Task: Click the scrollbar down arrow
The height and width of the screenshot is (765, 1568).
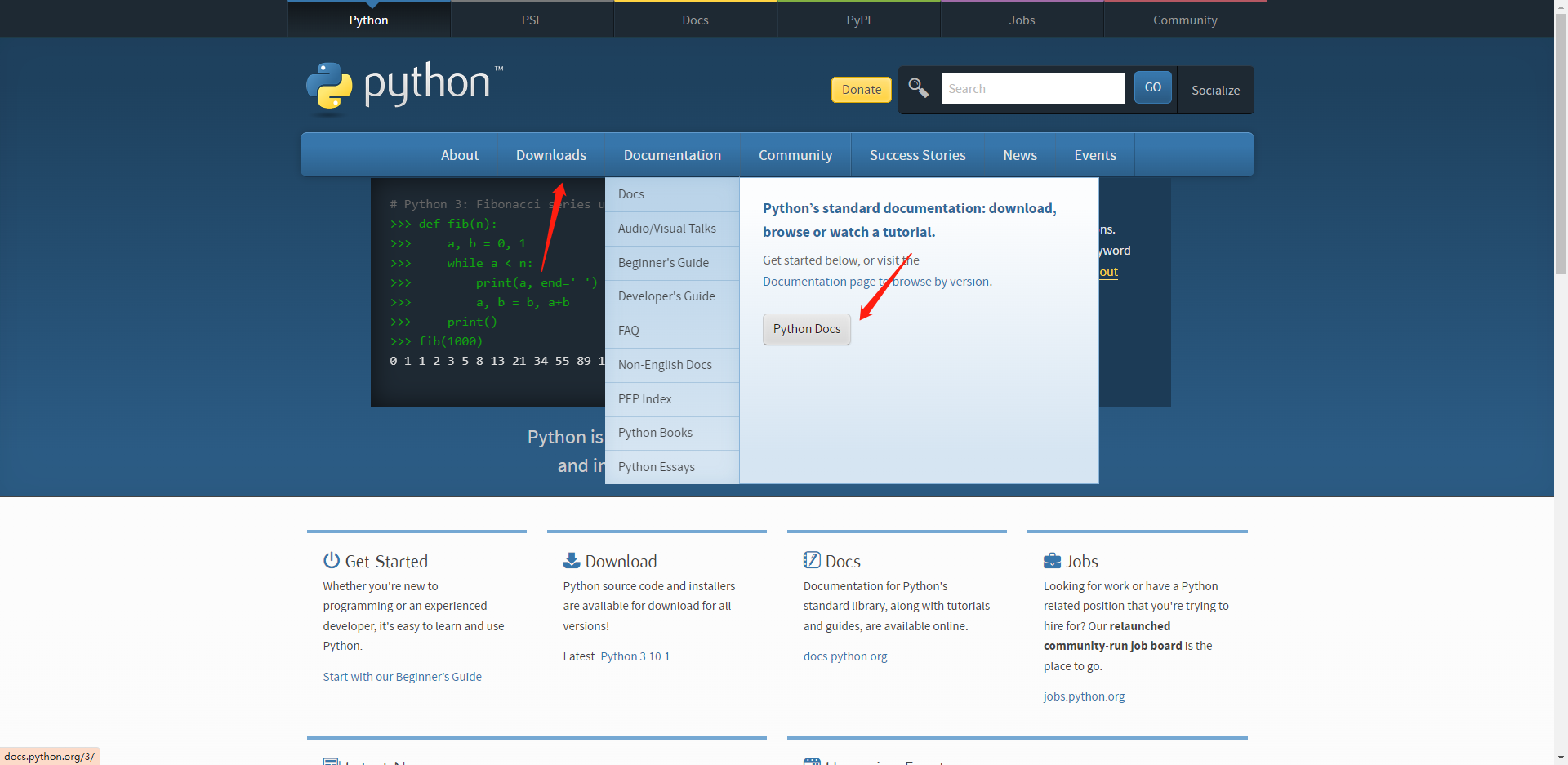Action: click(1561, 758)
